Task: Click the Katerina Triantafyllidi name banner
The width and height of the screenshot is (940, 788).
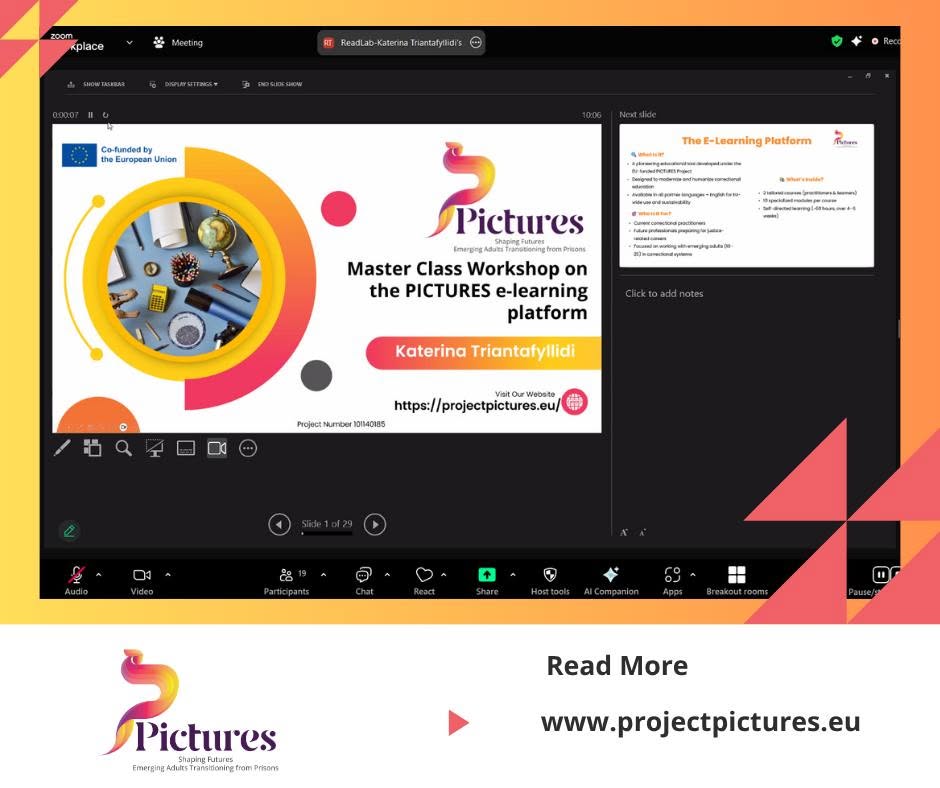Action: pos(484,352)
